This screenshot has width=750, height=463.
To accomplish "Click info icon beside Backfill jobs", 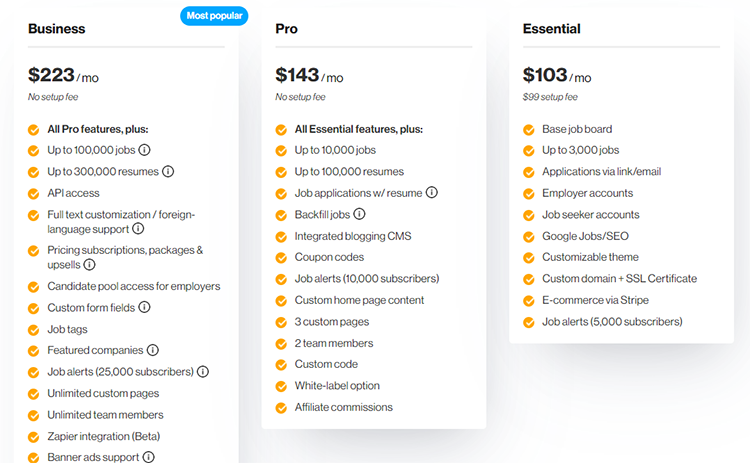I will [x=359, y=214].
